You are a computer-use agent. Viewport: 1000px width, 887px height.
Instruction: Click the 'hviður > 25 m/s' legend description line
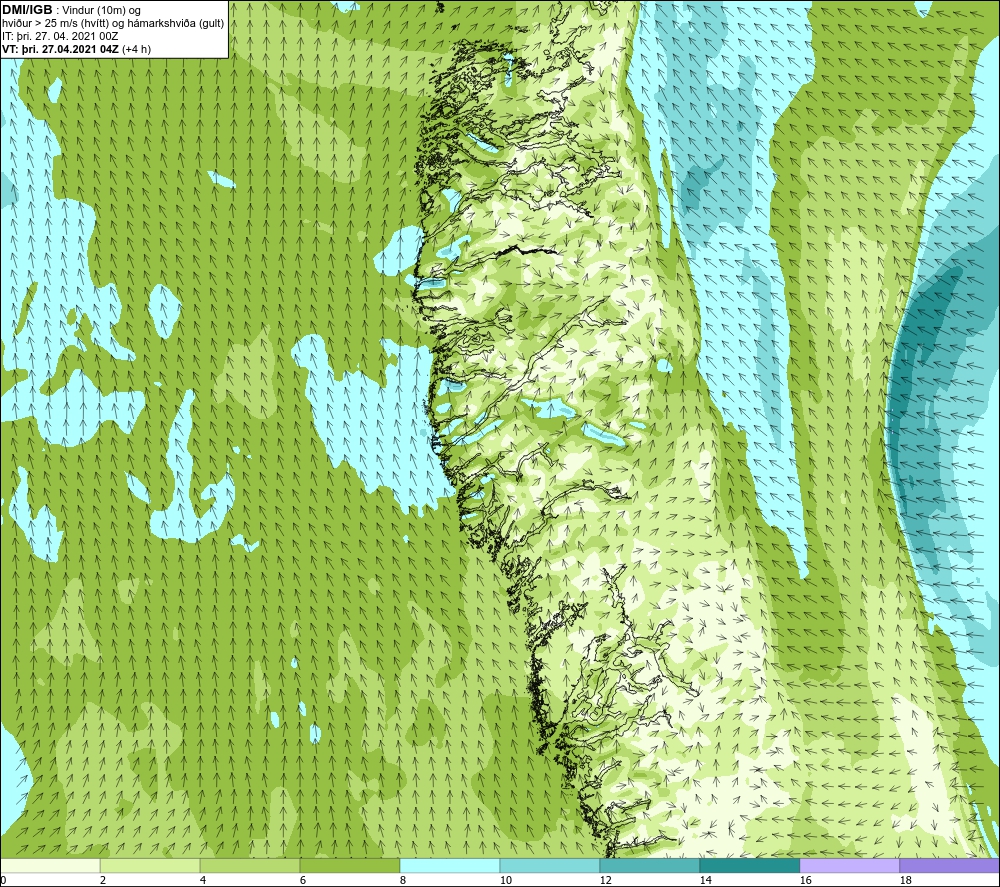[x=113, y=24]
